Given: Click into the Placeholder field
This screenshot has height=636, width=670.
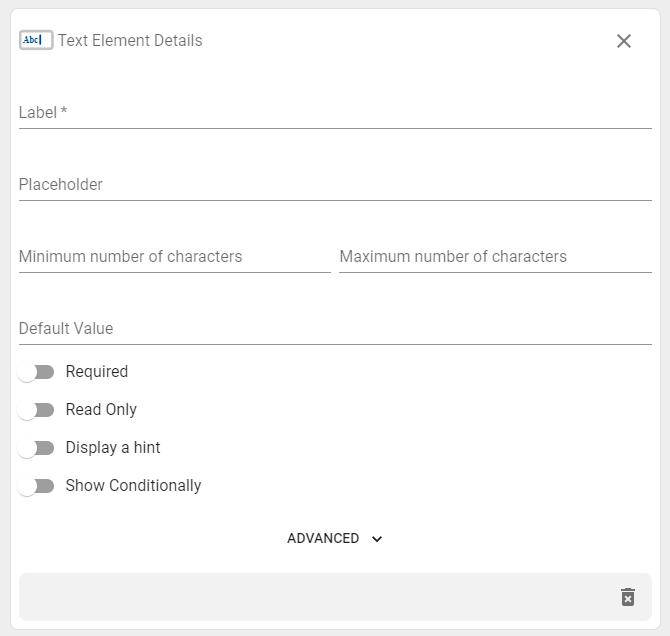Looking at the screenshot, I should [x=335, y=185].
